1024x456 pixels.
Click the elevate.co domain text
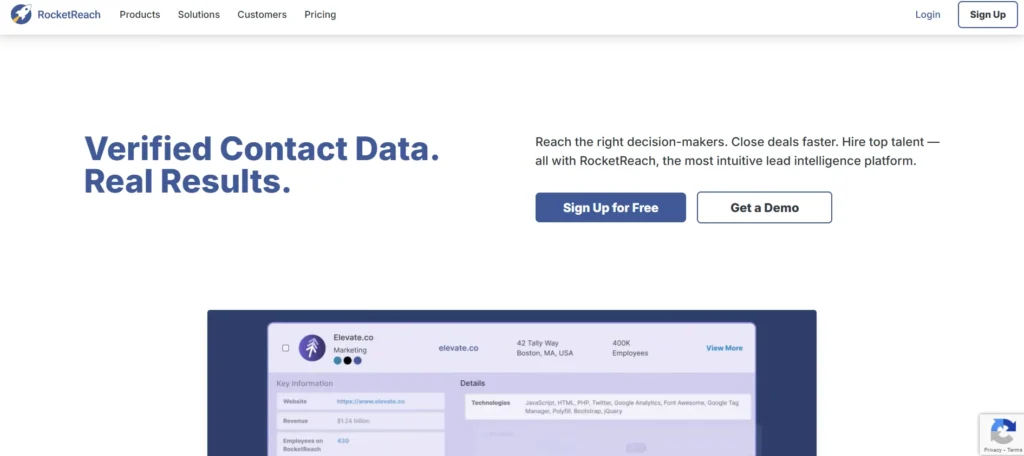[x=458, y=348]
